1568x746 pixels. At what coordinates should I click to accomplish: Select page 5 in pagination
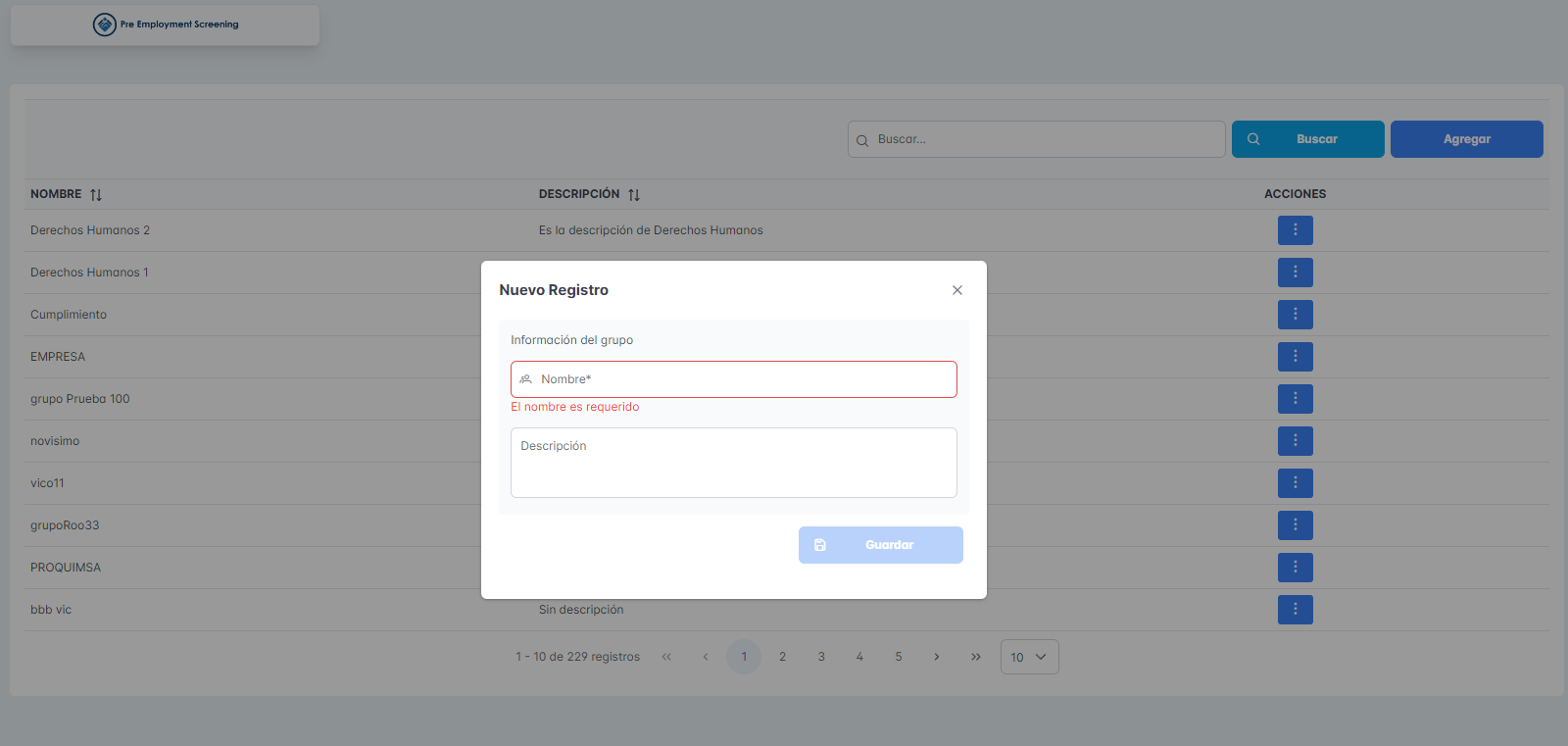coord(899,657)
